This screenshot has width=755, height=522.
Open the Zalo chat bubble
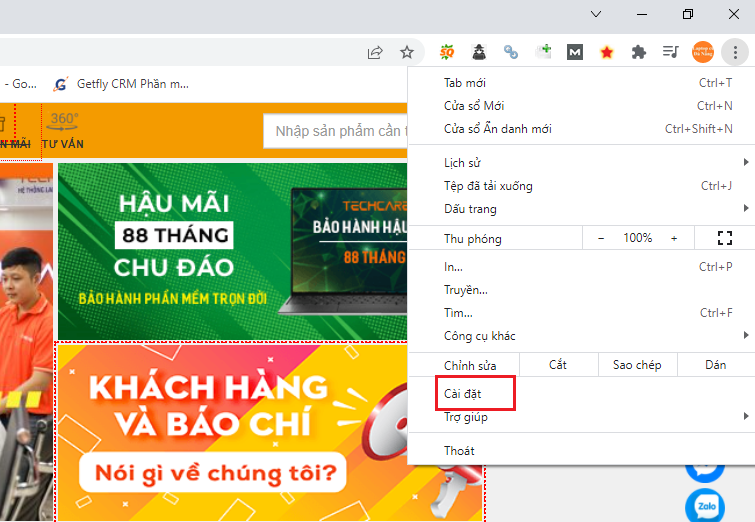click(x=705, y=505)
